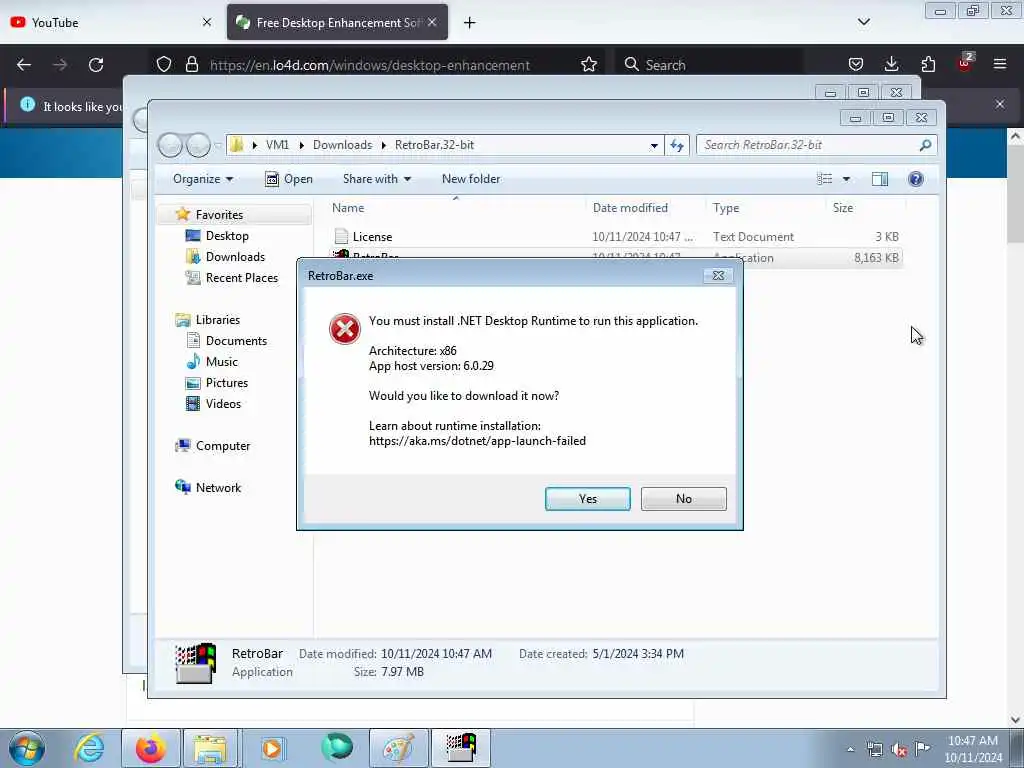Select VM1 in the address breadcrumb
Image resolution: width=1024 pixels, height=768 pixels.
277,145
